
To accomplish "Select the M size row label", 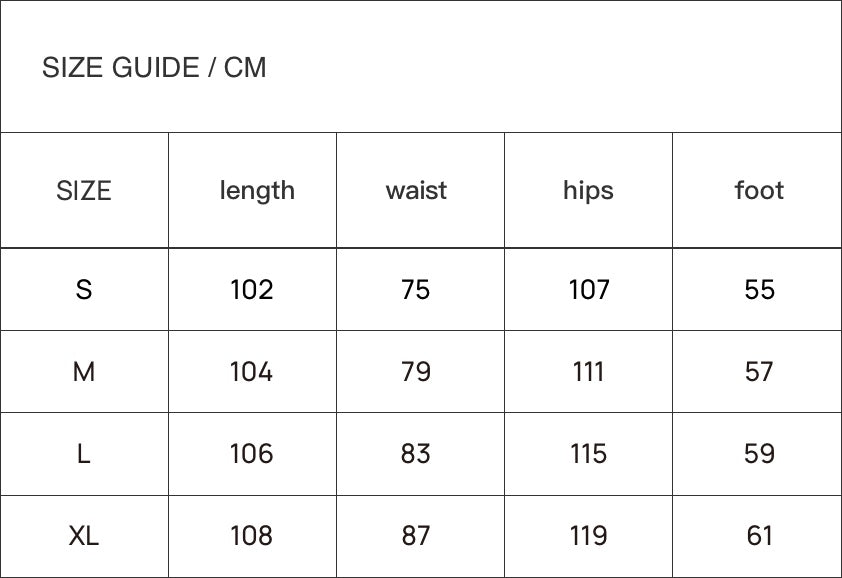I will [84, 372].
